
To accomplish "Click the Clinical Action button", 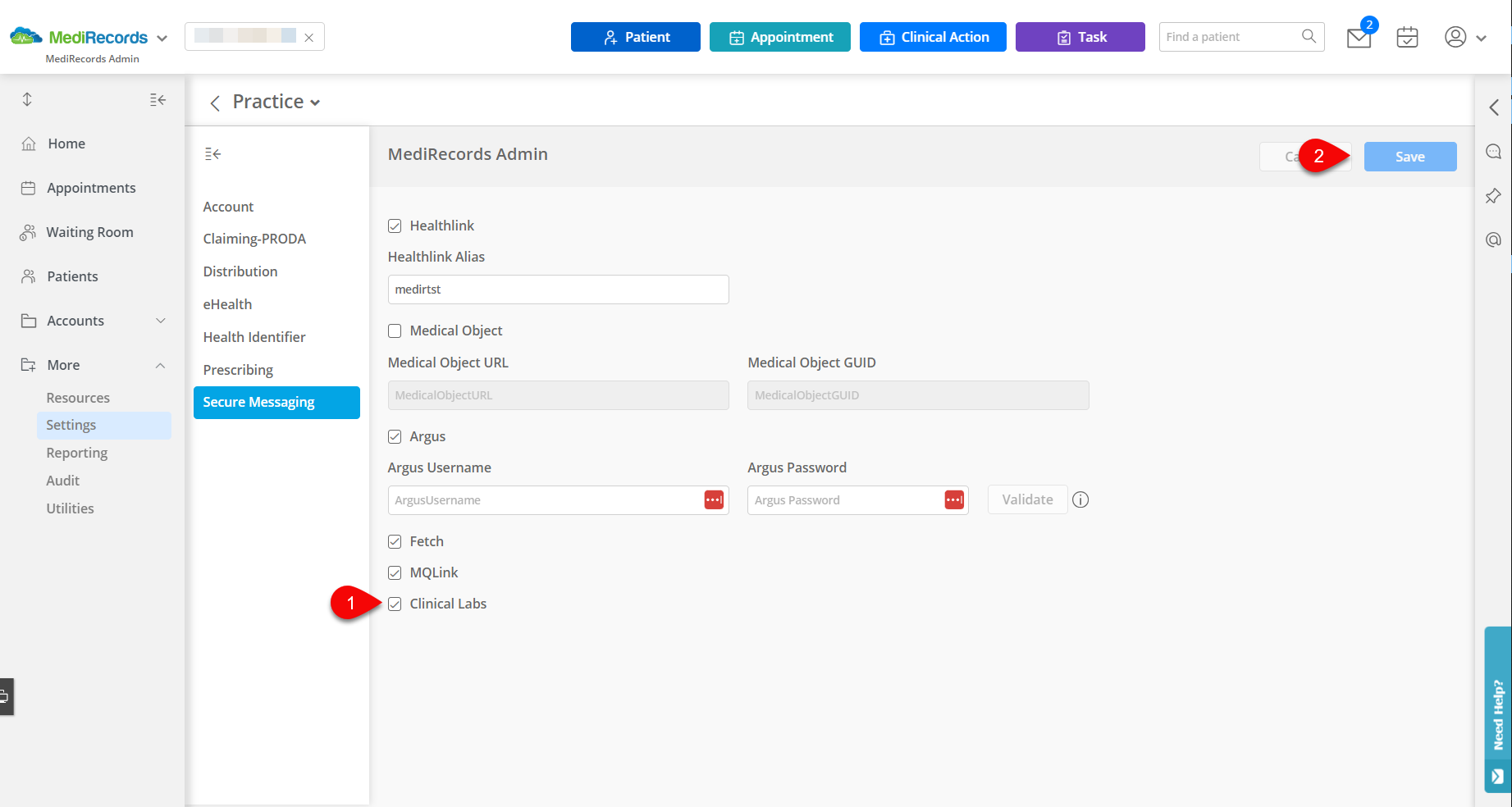I will [x=933, y=37].
